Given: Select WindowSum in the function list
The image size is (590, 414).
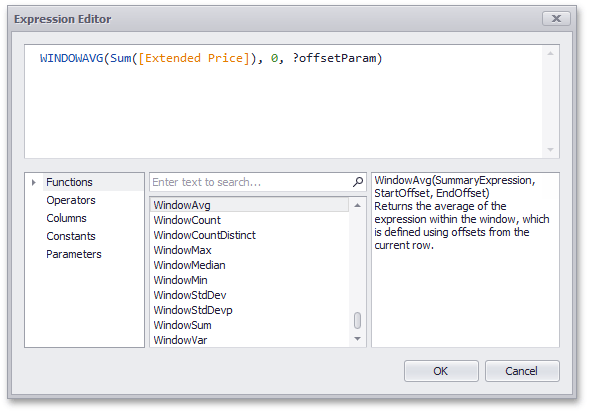Looking at the screenshot, I should [250, 325].
